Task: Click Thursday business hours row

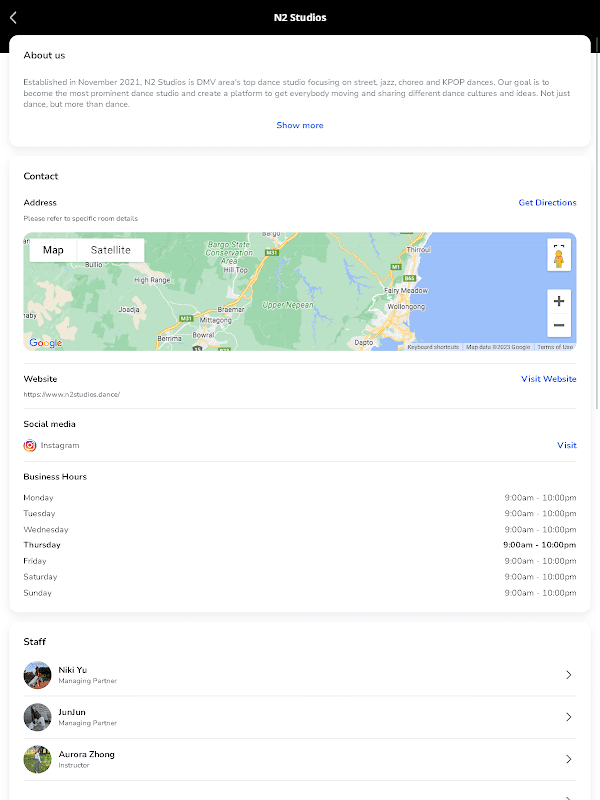Action: (299, 545)
